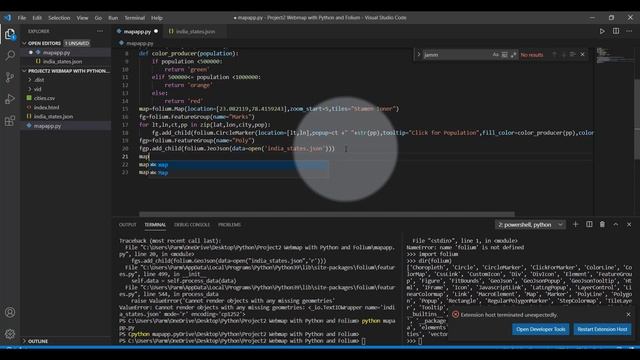Screen dimensions: 640x360
Task: Click Restart Extension Host button
Action: [x=602, y=329]
